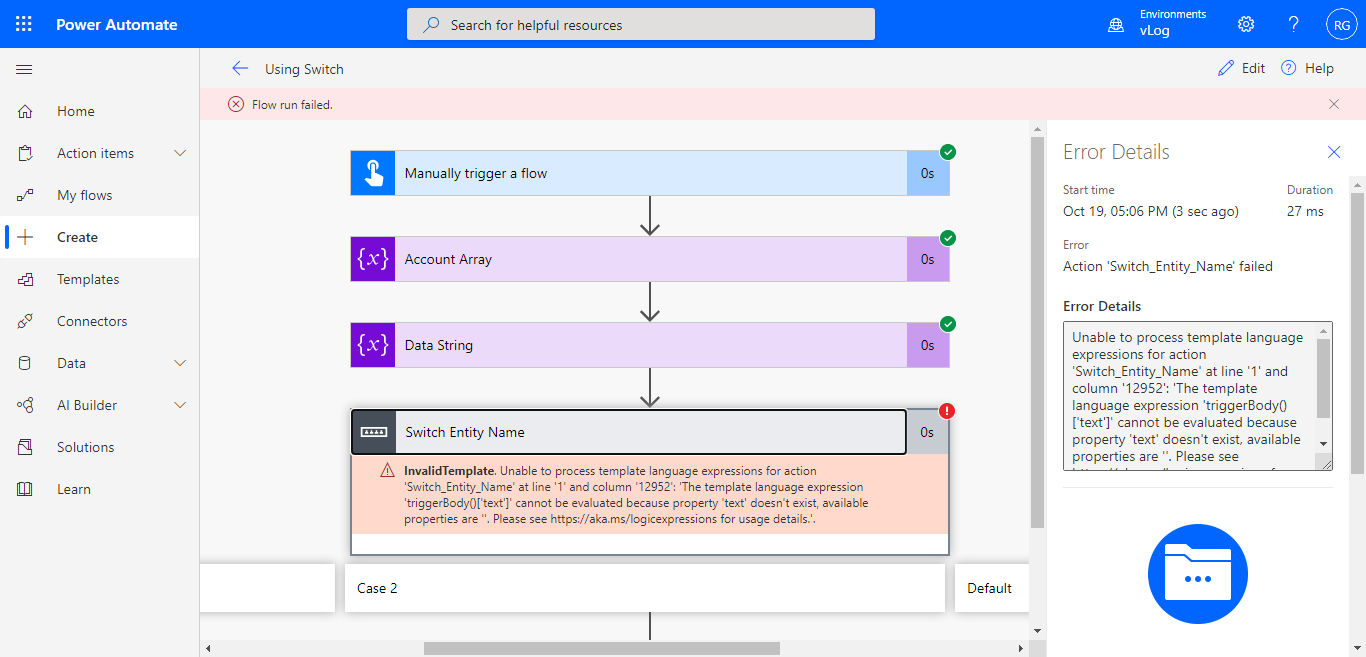Click the Data String variable icon
The image size is (1366, 657).
(373, 345)
